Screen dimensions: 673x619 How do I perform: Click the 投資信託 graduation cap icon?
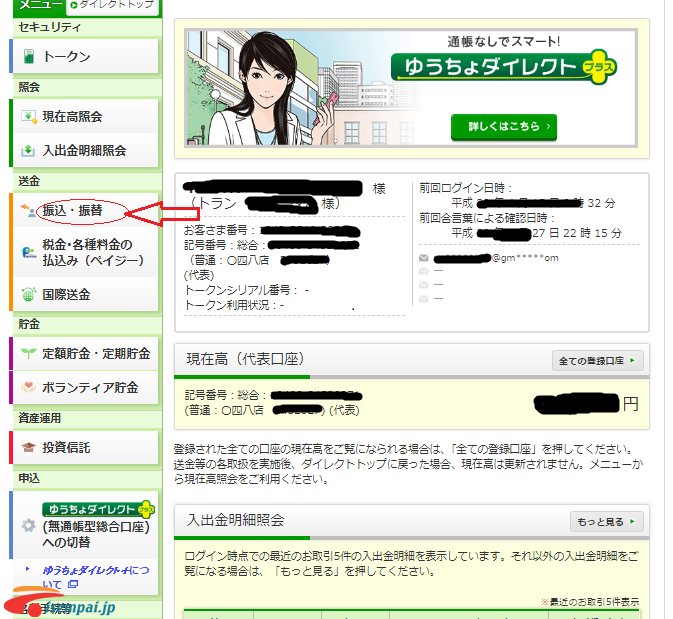[28, 448]
